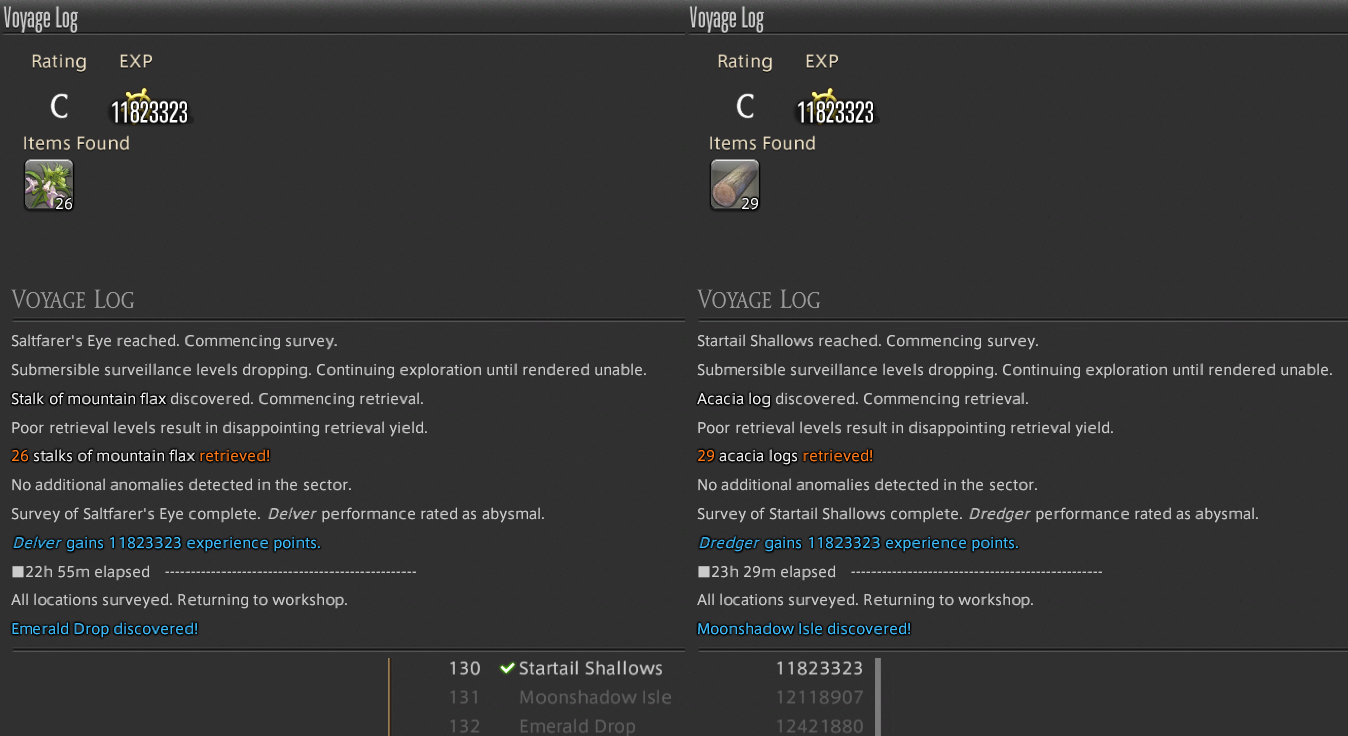
Task: Click 'Startail Shallows reached. Commencing survey.' line
Action: (867, 341)
